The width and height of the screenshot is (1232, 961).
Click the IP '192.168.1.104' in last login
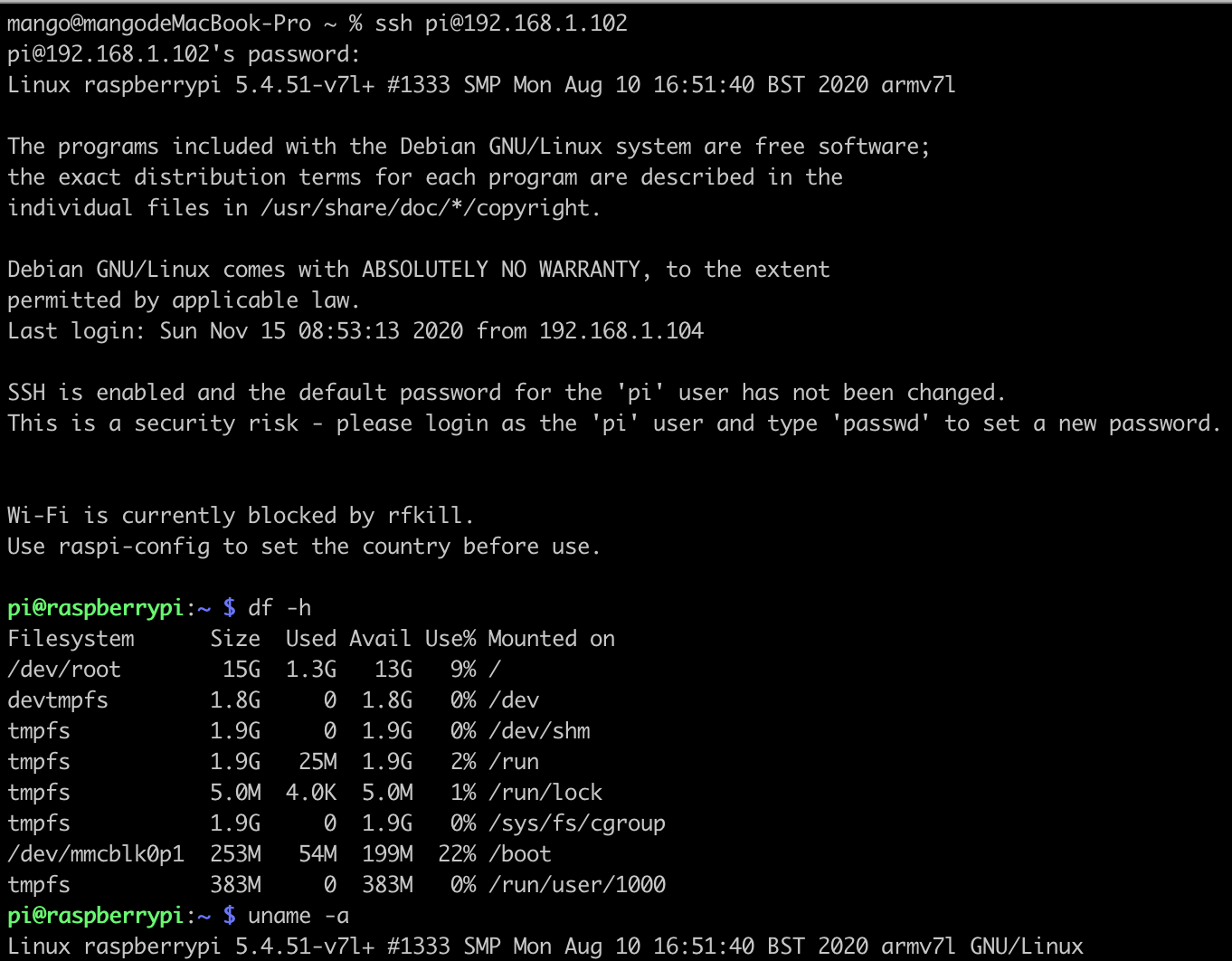coord(621,331)
